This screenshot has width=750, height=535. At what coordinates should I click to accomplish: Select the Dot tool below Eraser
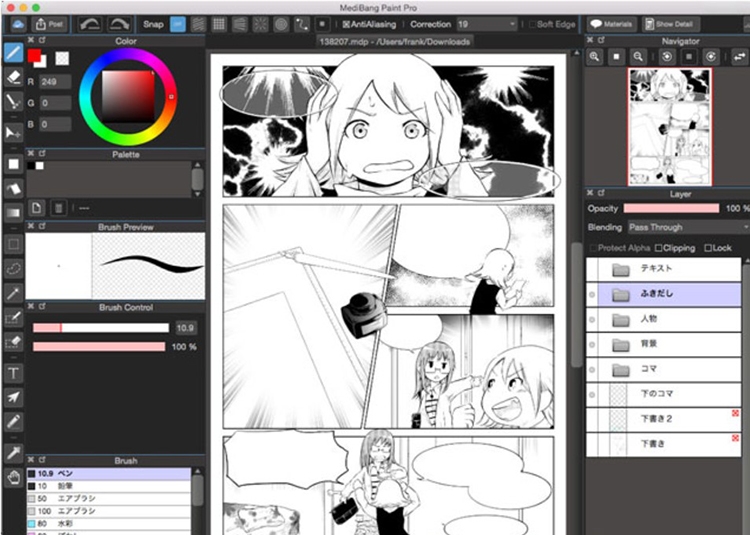[13, 101]
